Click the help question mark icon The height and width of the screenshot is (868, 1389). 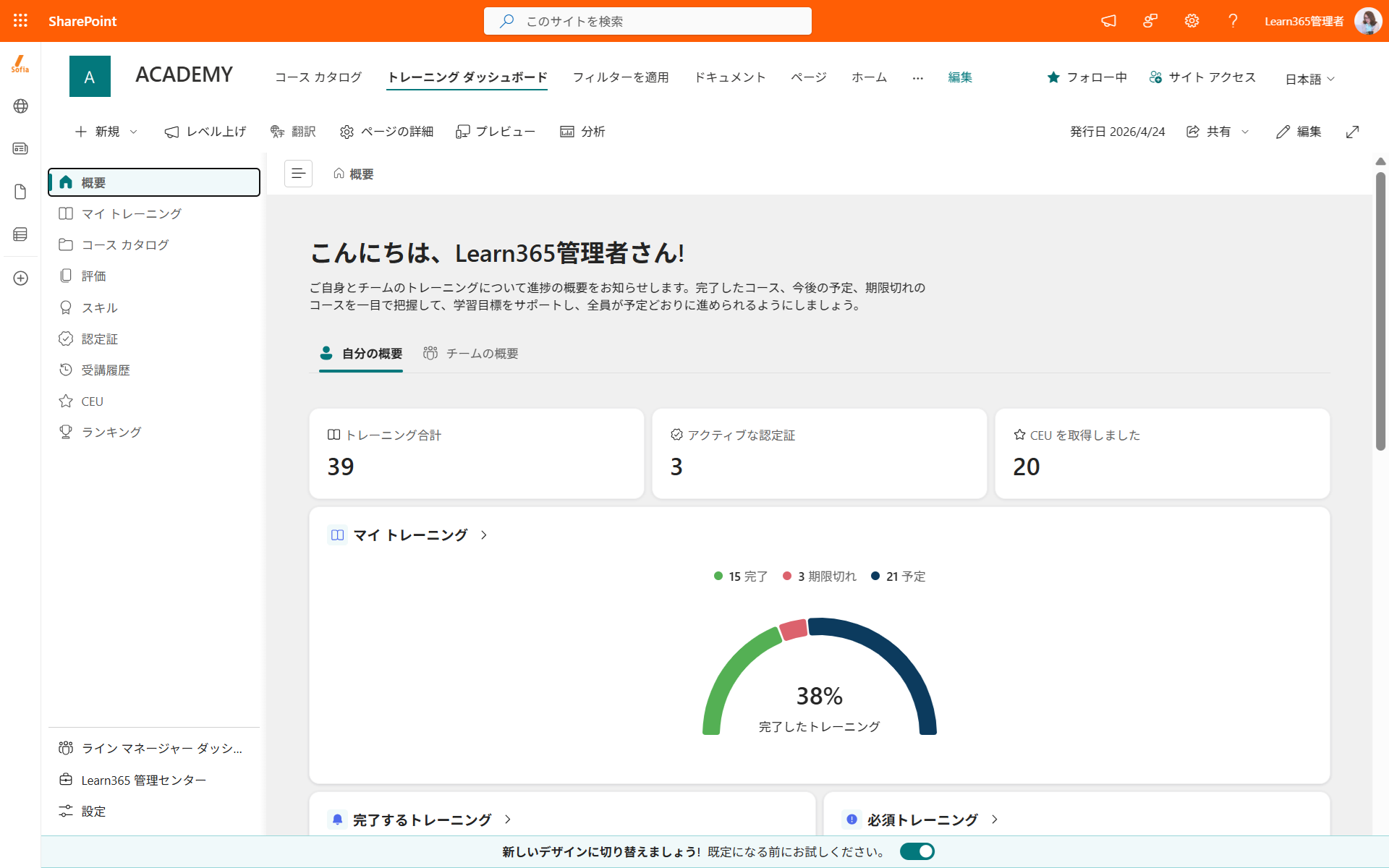(x=1233, y=21)
